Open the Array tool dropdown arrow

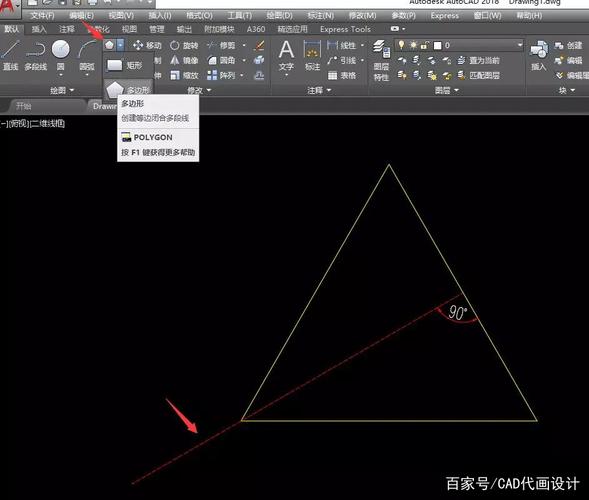tap(242, 76)
